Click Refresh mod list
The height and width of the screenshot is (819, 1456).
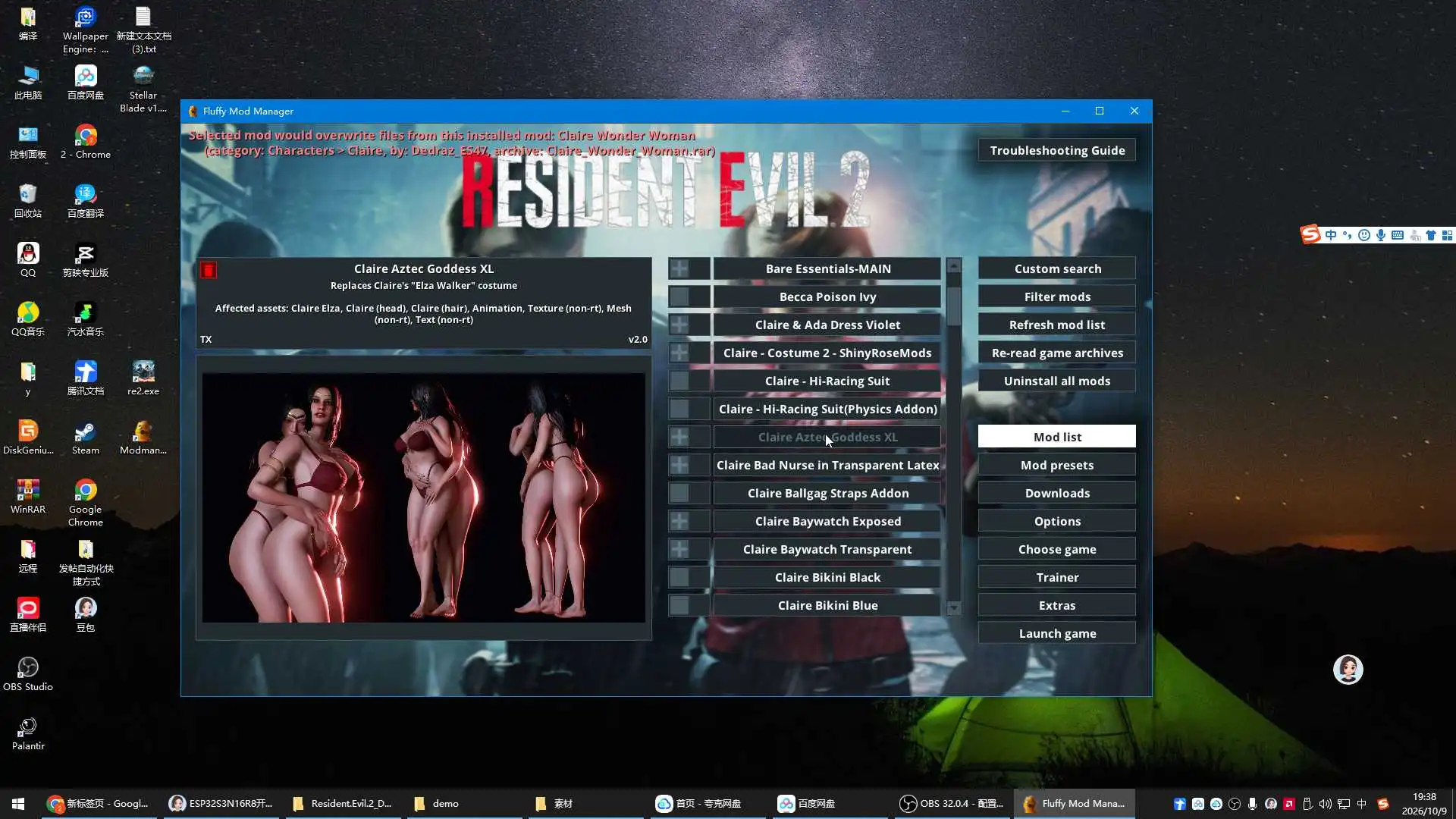(x=1057, y=325)
